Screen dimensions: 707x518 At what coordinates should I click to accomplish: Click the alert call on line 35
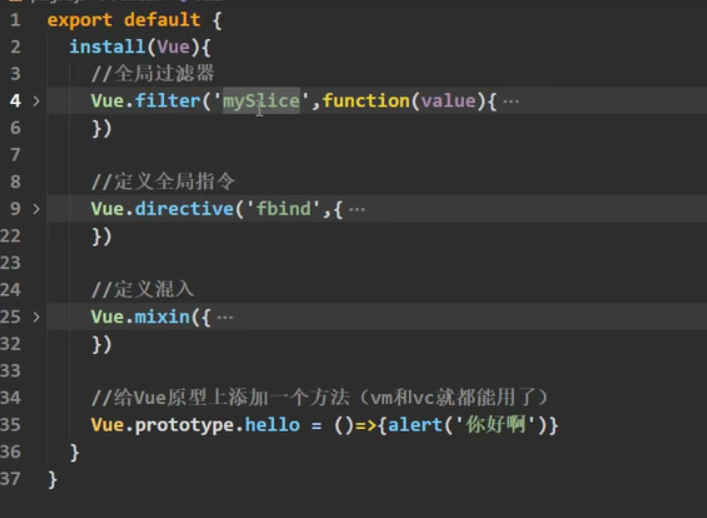pos(415,425)
